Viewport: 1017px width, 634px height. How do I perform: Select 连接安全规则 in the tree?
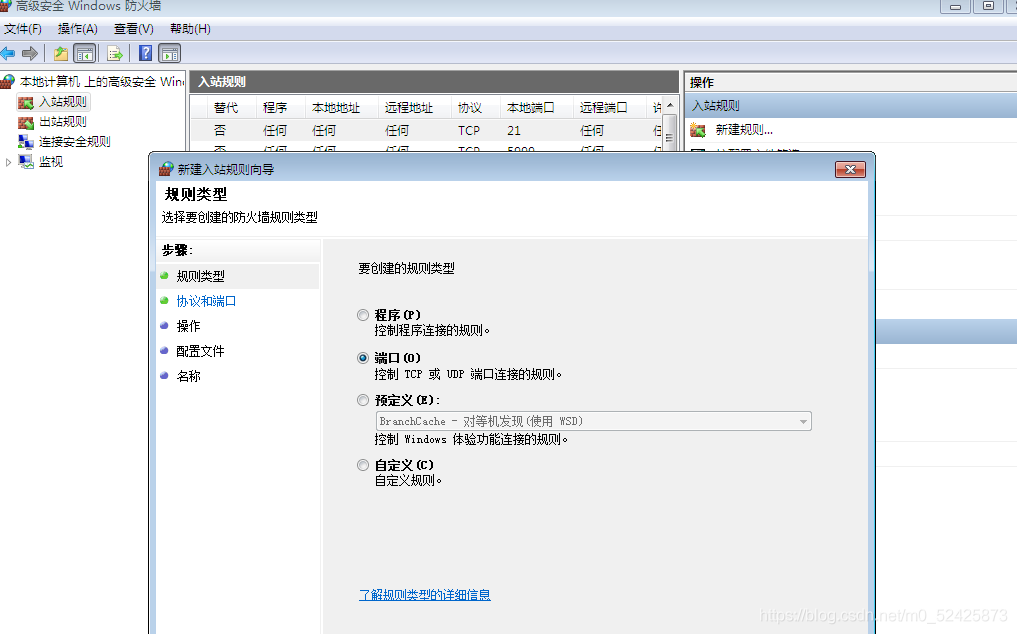(x=75, y=141)
